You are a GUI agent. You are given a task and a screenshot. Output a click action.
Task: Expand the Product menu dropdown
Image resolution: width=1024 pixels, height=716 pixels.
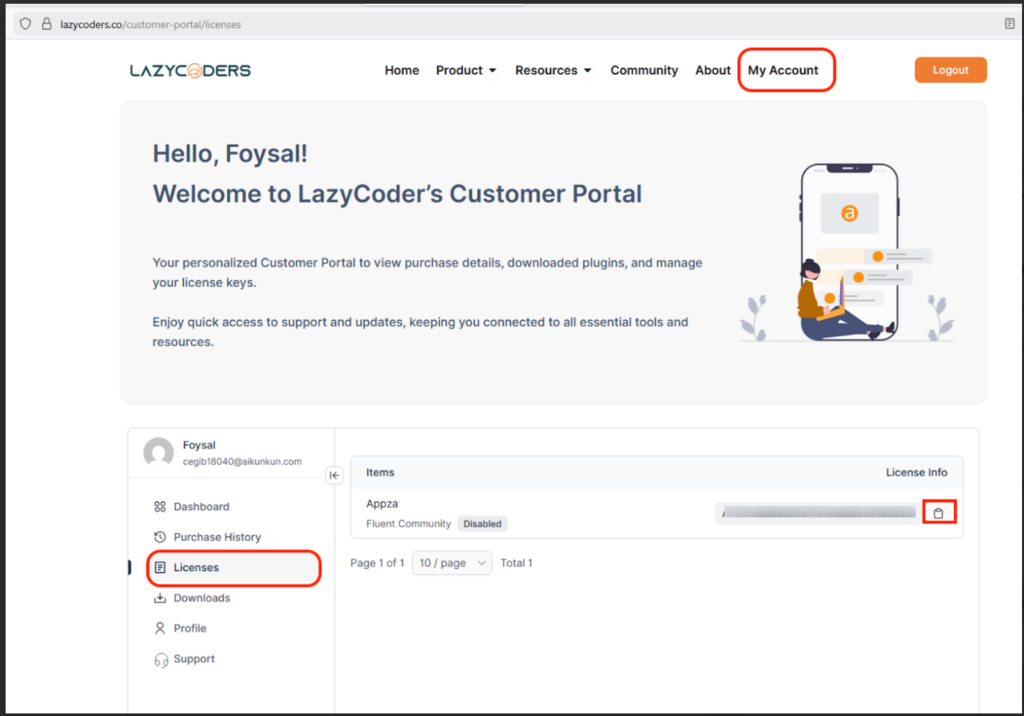point(466,70)
